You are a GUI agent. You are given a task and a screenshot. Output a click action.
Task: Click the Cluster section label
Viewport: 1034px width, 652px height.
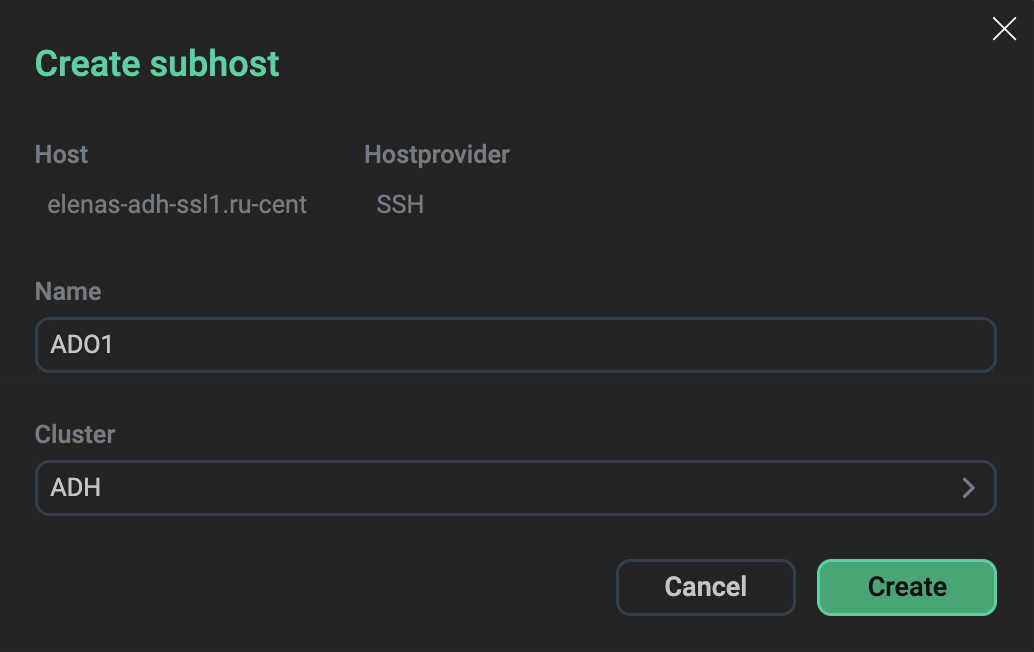74,435
